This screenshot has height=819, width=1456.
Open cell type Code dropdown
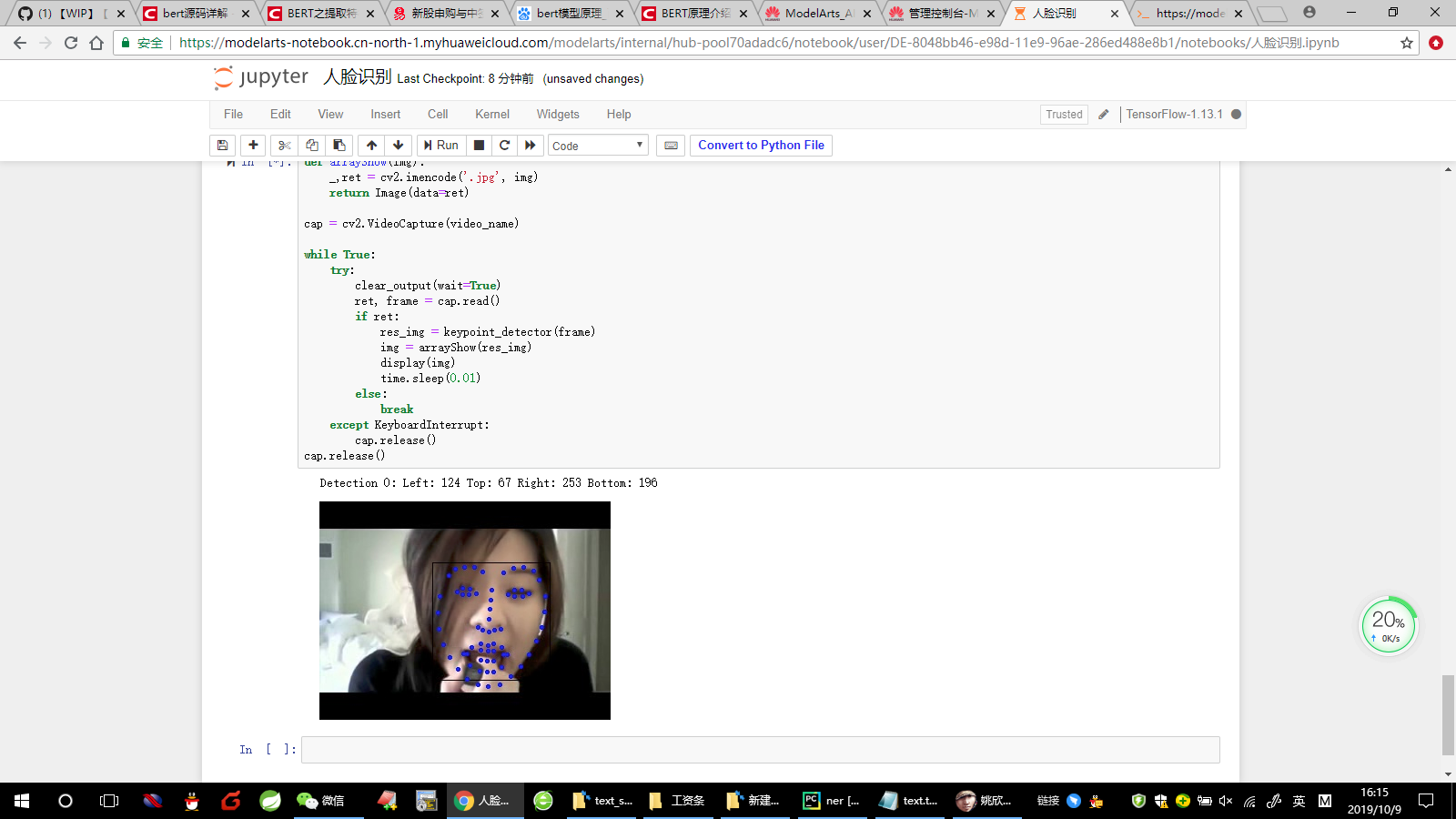point(598,146)
